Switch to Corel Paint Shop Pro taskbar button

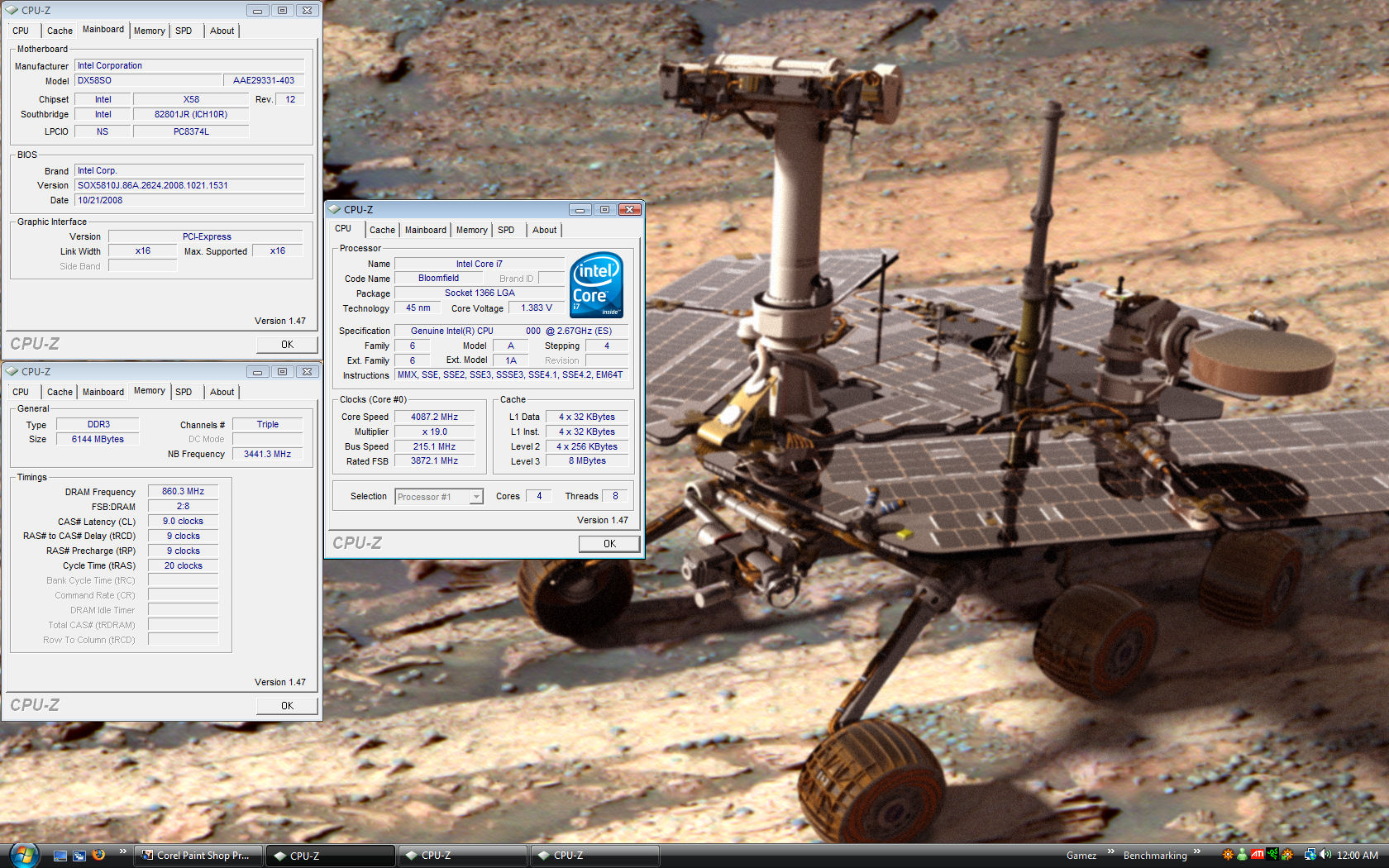198,856
